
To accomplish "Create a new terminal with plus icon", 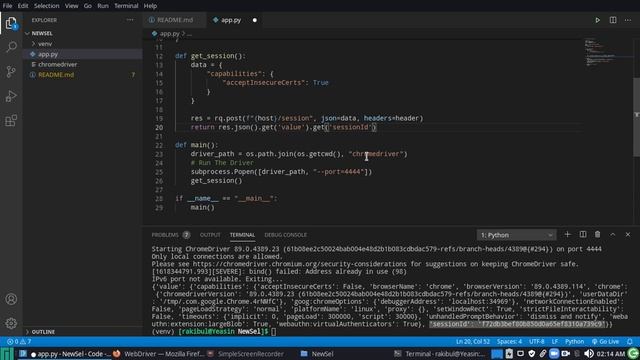I will click(x=567, y=235).
